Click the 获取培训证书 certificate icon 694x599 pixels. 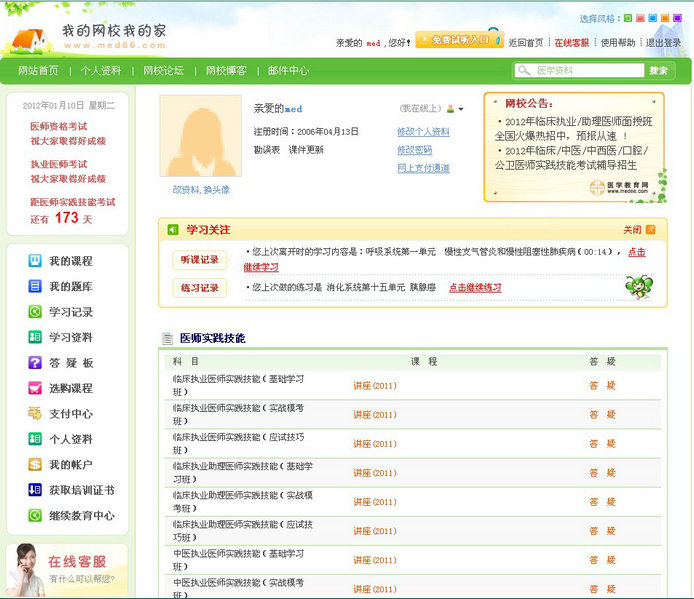(35, 490)
